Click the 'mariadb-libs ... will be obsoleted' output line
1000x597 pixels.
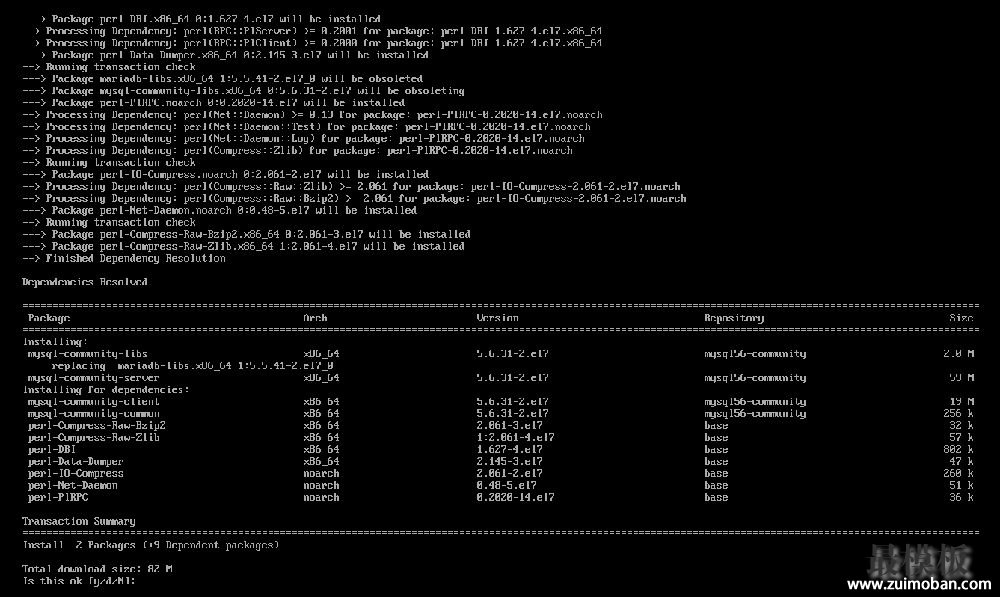(x=223, y=78)
